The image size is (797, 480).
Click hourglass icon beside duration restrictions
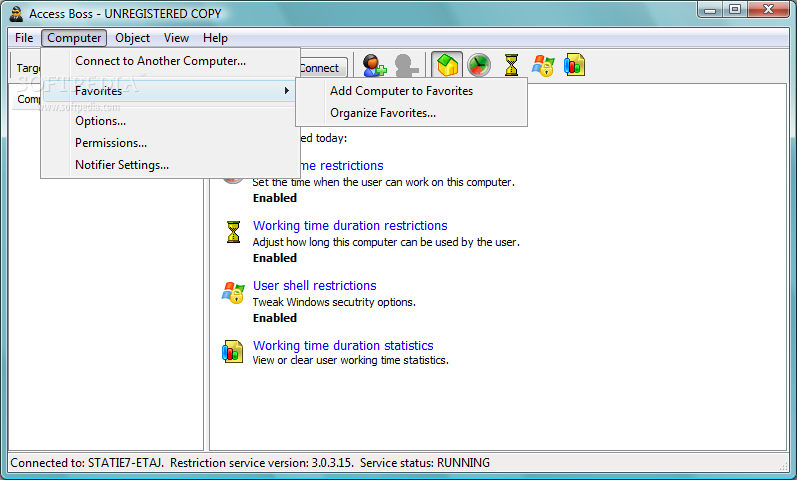(233, 232)
